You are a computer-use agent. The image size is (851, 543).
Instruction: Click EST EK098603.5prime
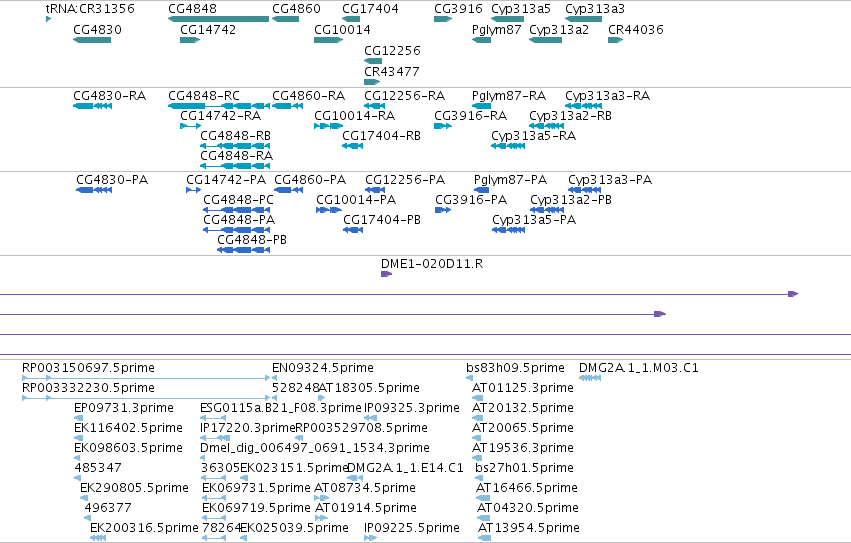(128, 449)
